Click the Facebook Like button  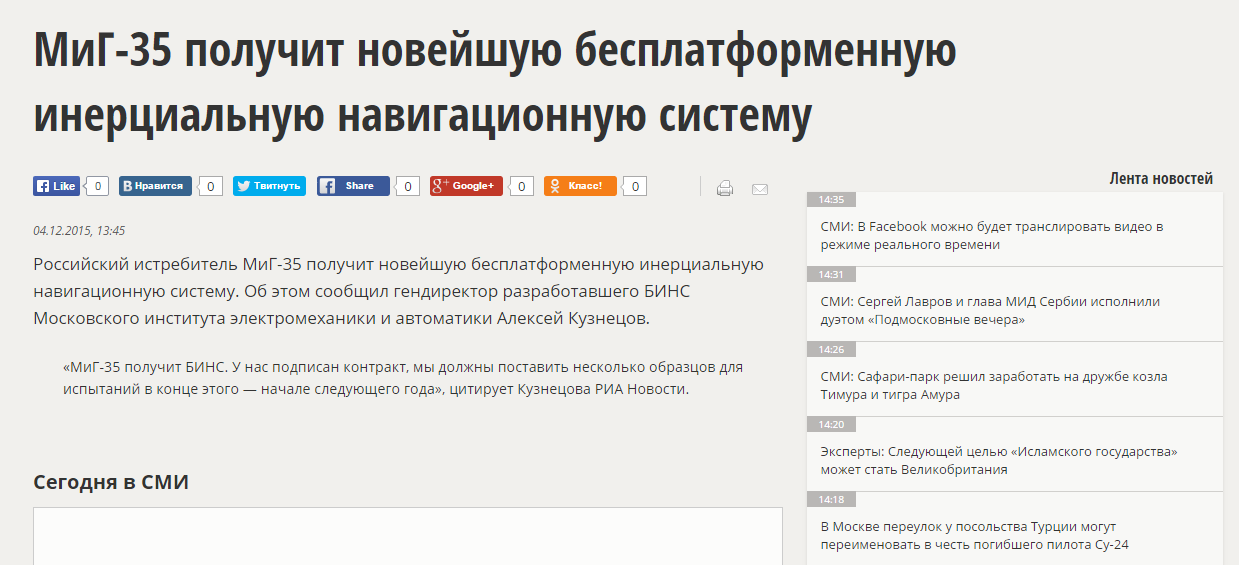56,186
